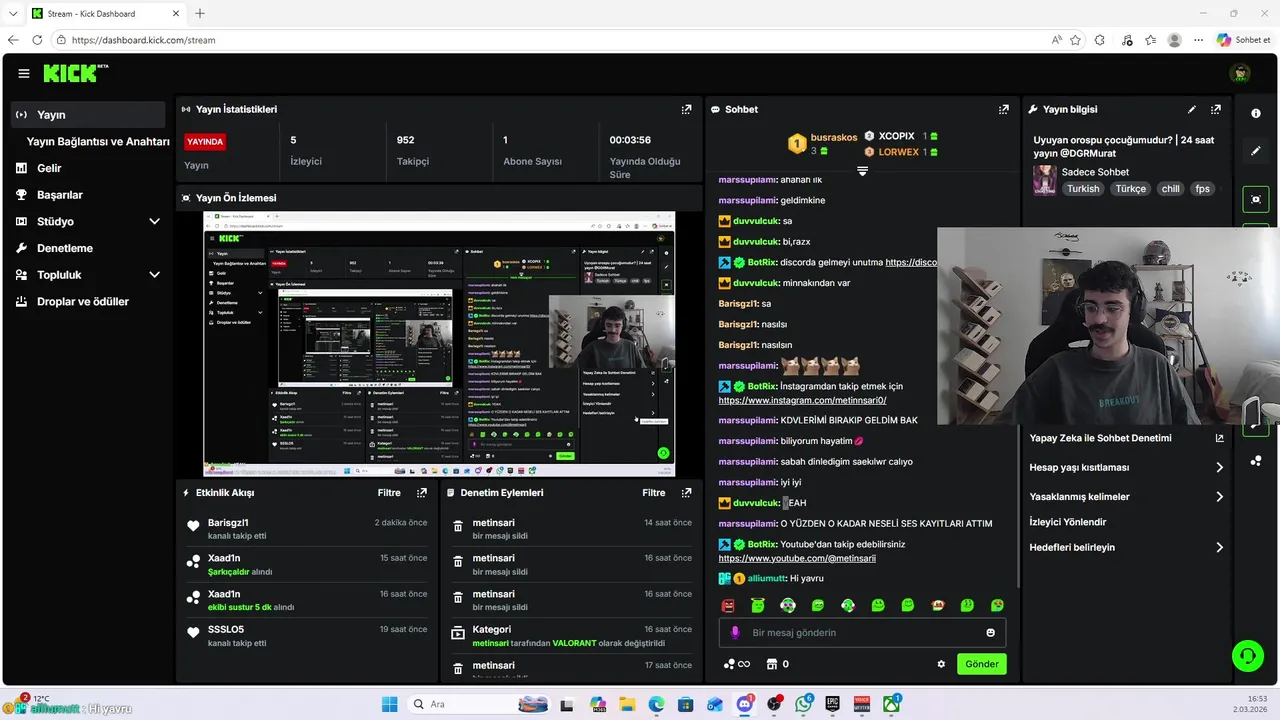The image size is (1280, 720).
Task: Click Filtre in Denetim Eylemleri panel
Action: point(654,493)
